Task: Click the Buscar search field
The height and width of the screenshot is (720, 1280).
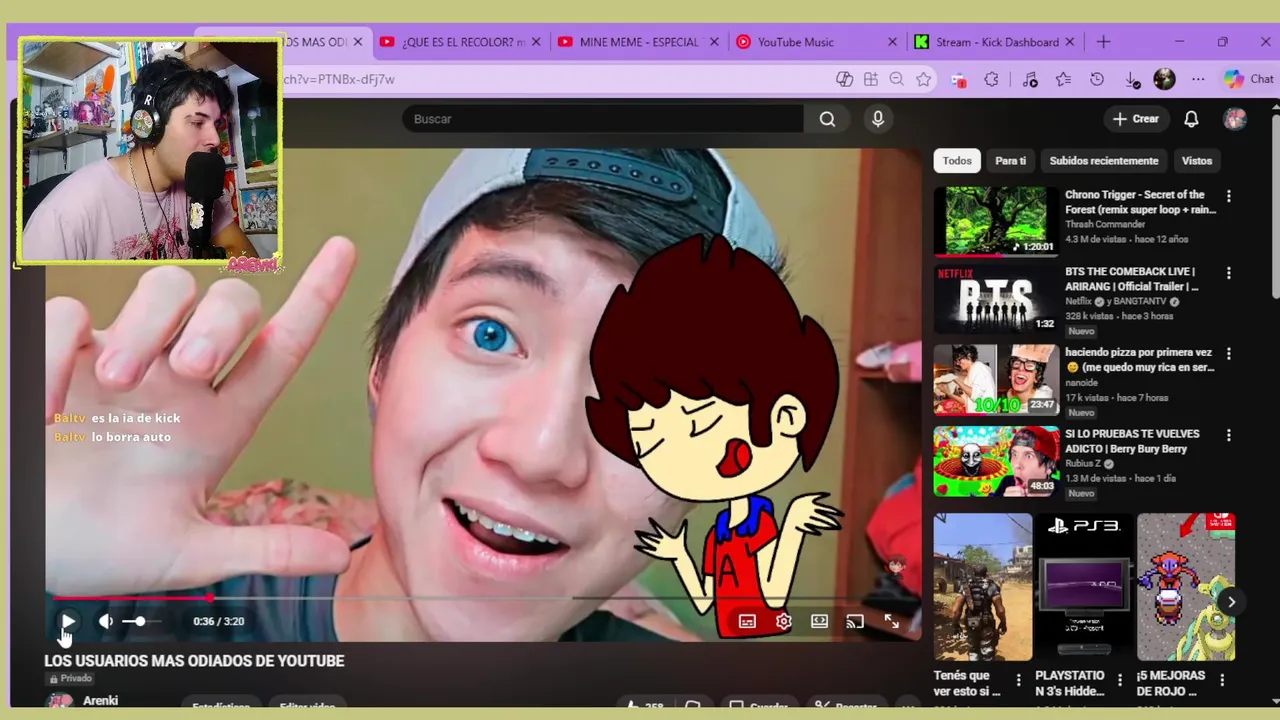Action: (603, 119)
